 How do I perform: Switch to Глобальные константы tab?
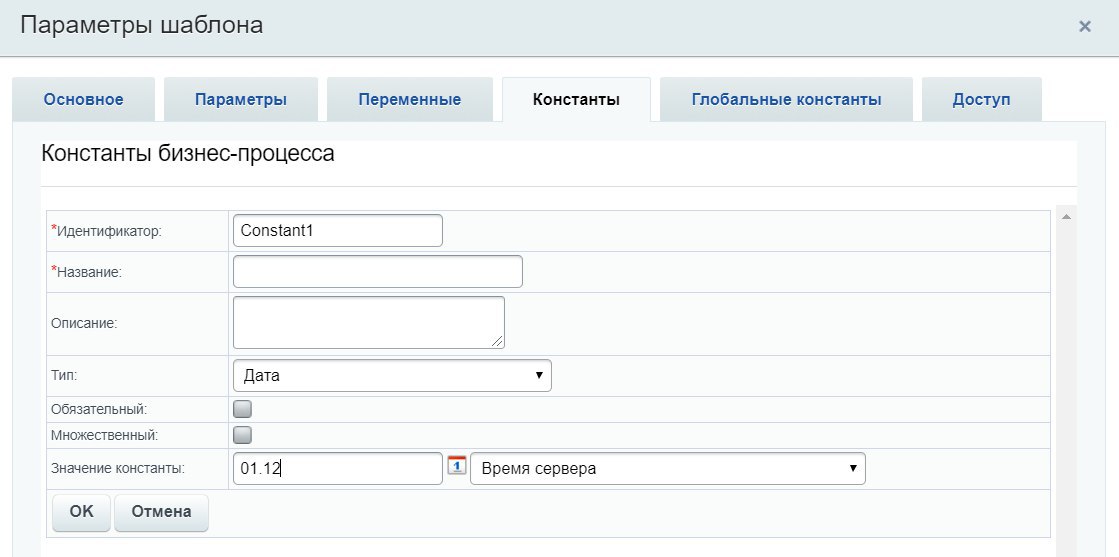pos(786,100)
